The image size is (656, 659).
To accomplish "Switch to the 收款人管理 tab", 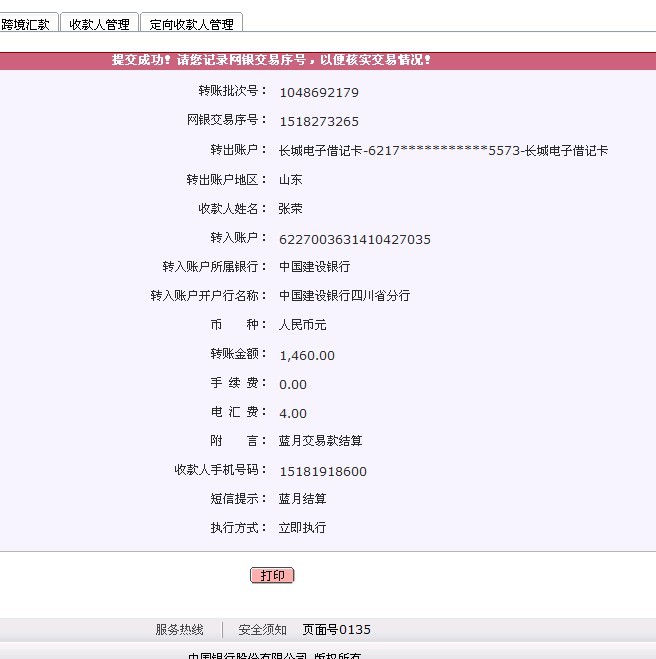I will point(99,24).
